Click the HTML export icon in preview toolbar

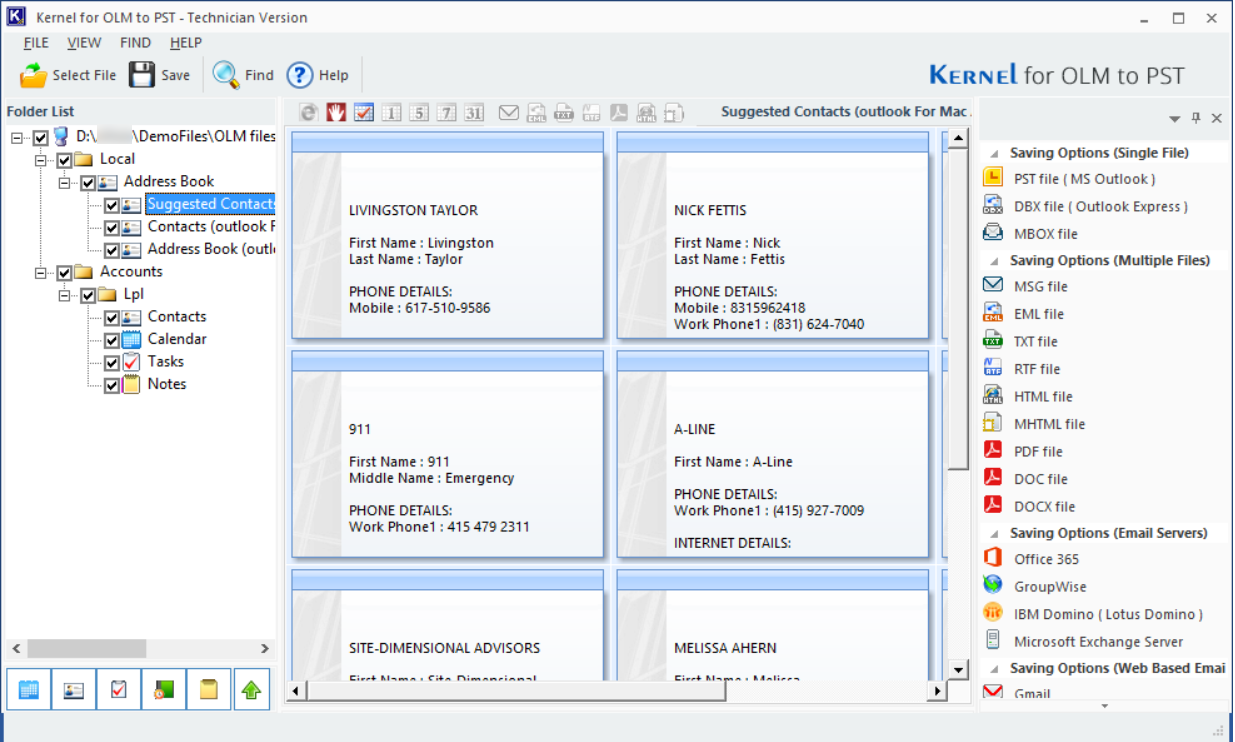[x=647, y=113]
